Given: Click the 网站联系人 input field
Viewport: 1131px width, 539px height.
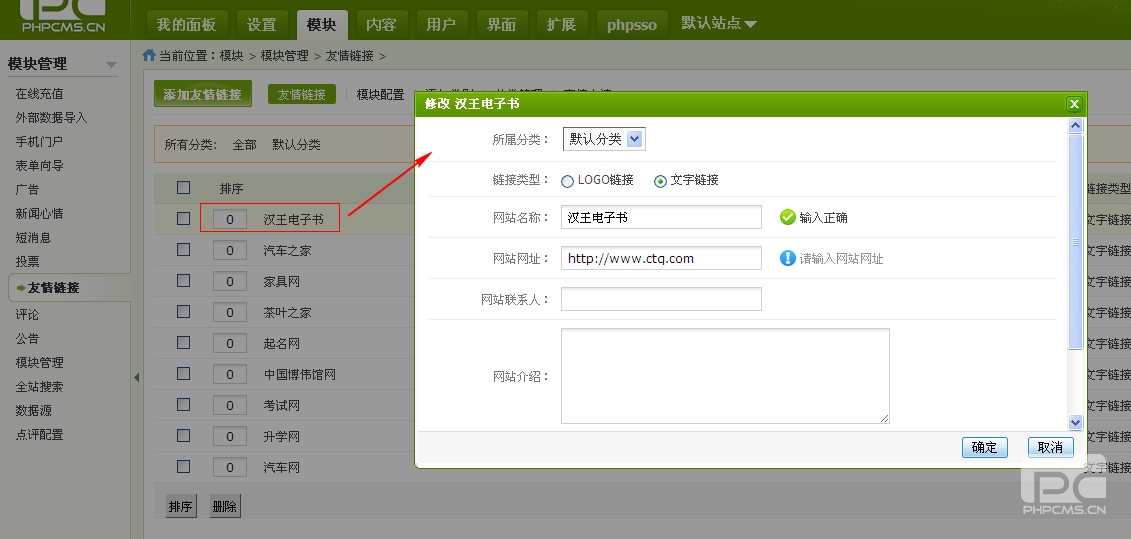Looking at the screenshot, I should pyautogui.click(x=661, y=299).
